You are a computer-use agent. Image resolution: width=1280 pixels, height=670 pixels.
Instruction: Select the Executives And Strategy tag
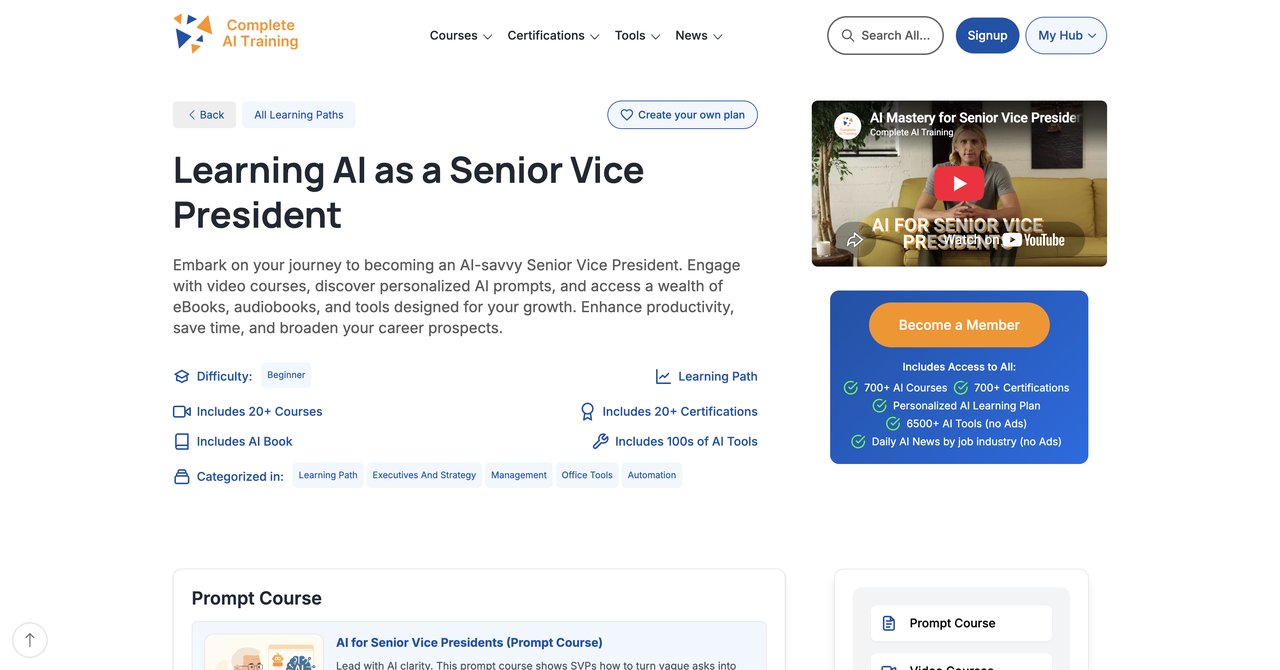click(x=424, y=475)
